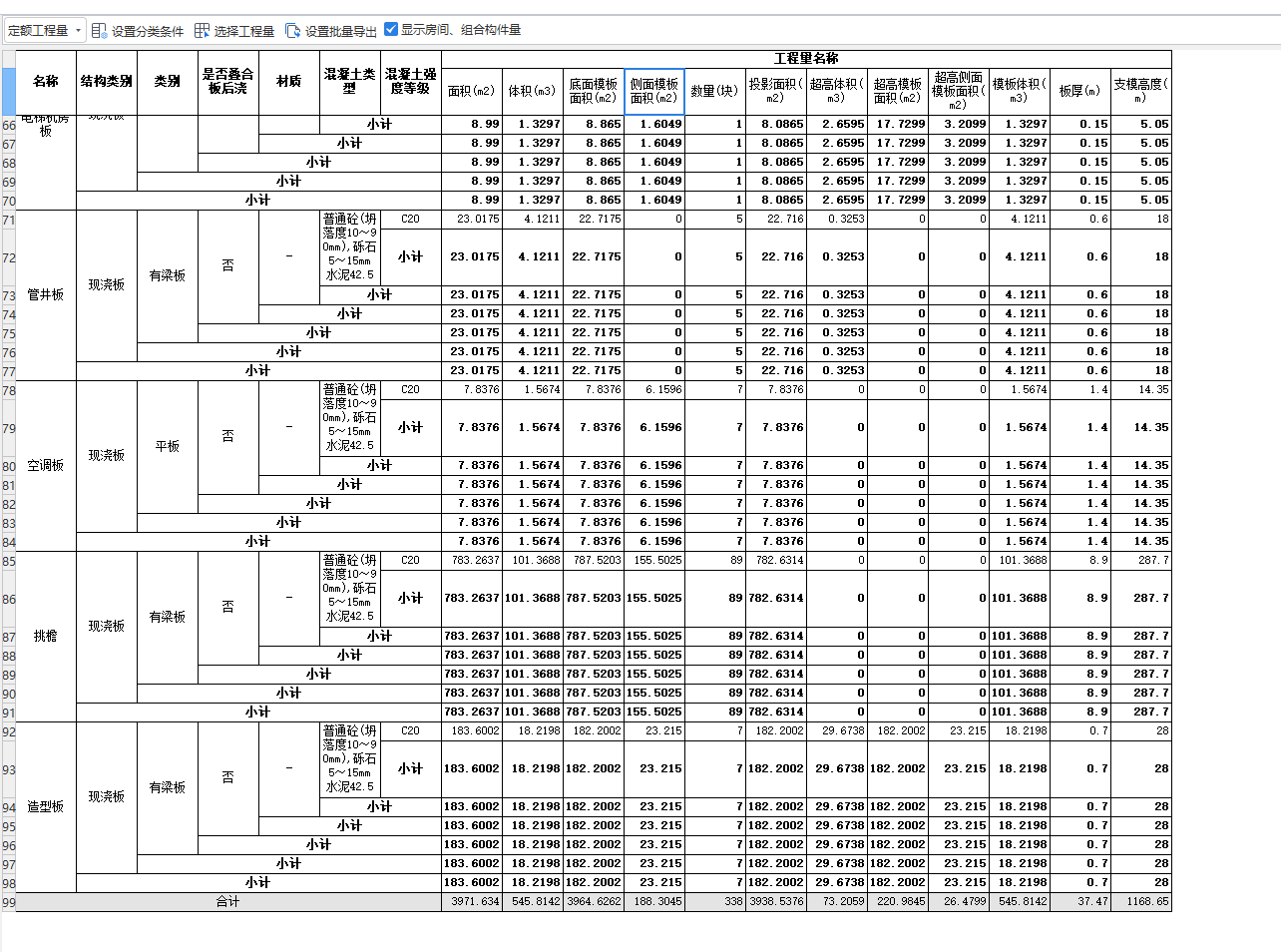
Task: Click the 工程量名称 header row
Action: tap(808, 60)
